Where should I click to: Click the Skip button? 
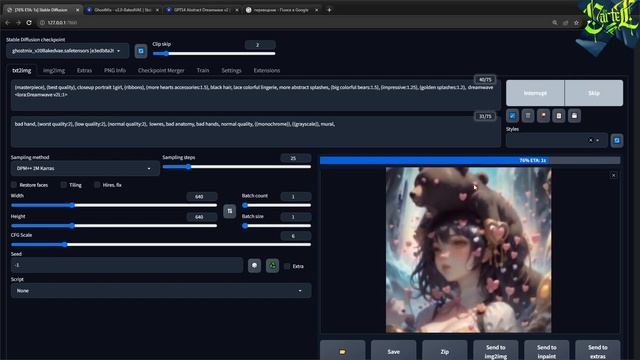click(594, 93)
